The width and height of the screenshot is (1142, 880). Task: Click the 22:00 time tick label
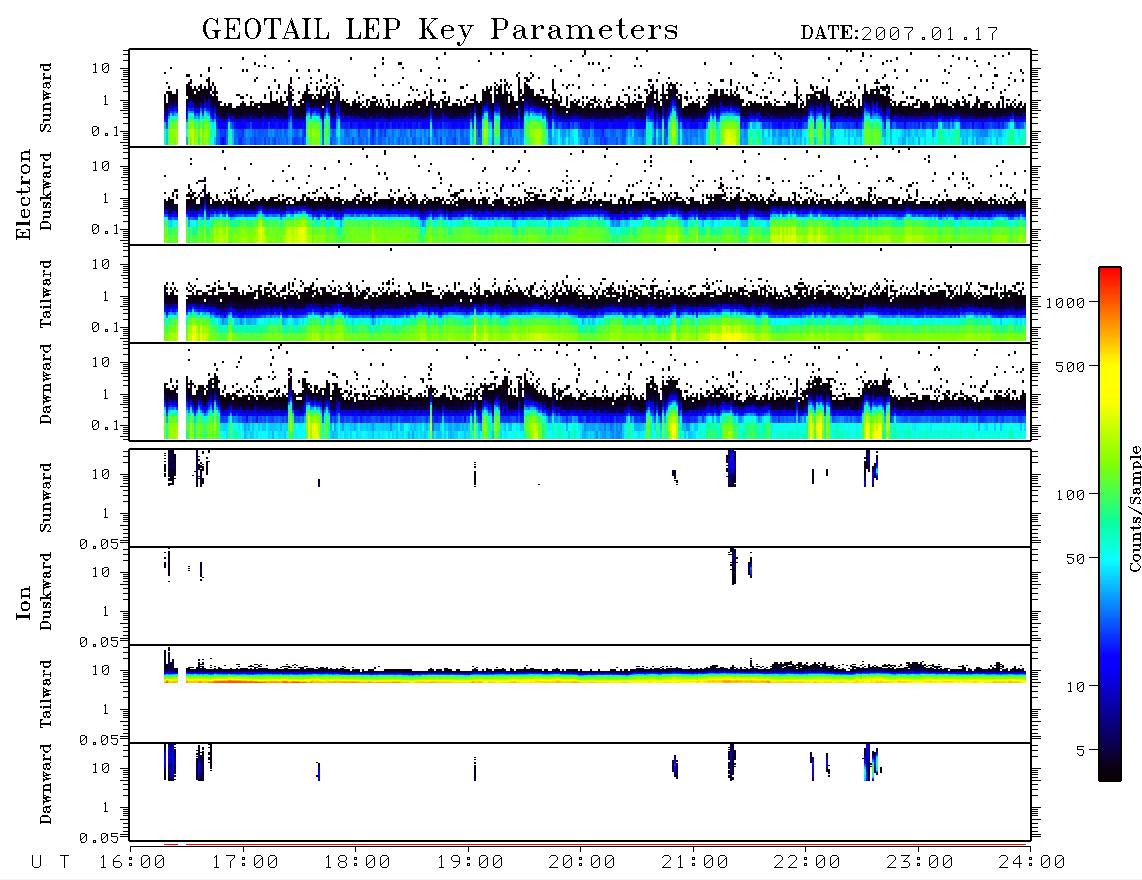[807, 863]
